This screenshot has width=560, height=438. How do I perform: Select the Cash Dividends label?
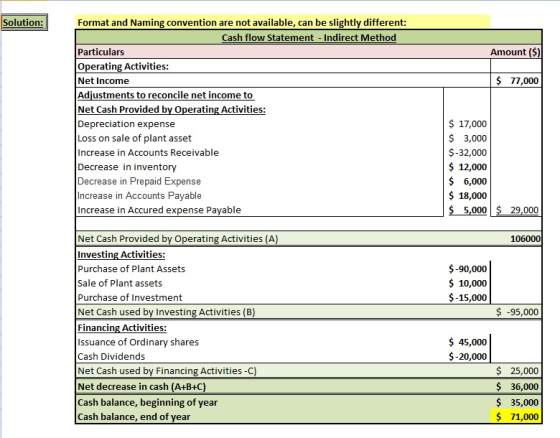111,356
